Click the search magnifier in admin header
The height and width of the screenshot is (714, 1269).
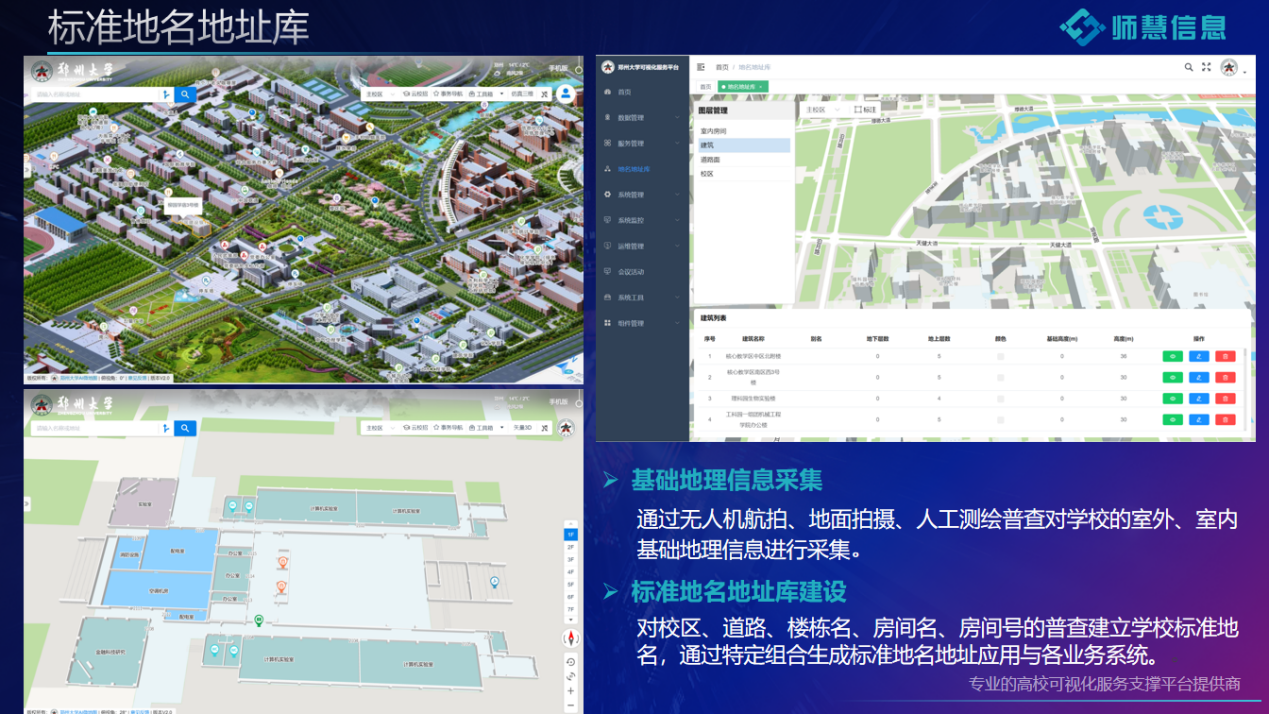1188,67
